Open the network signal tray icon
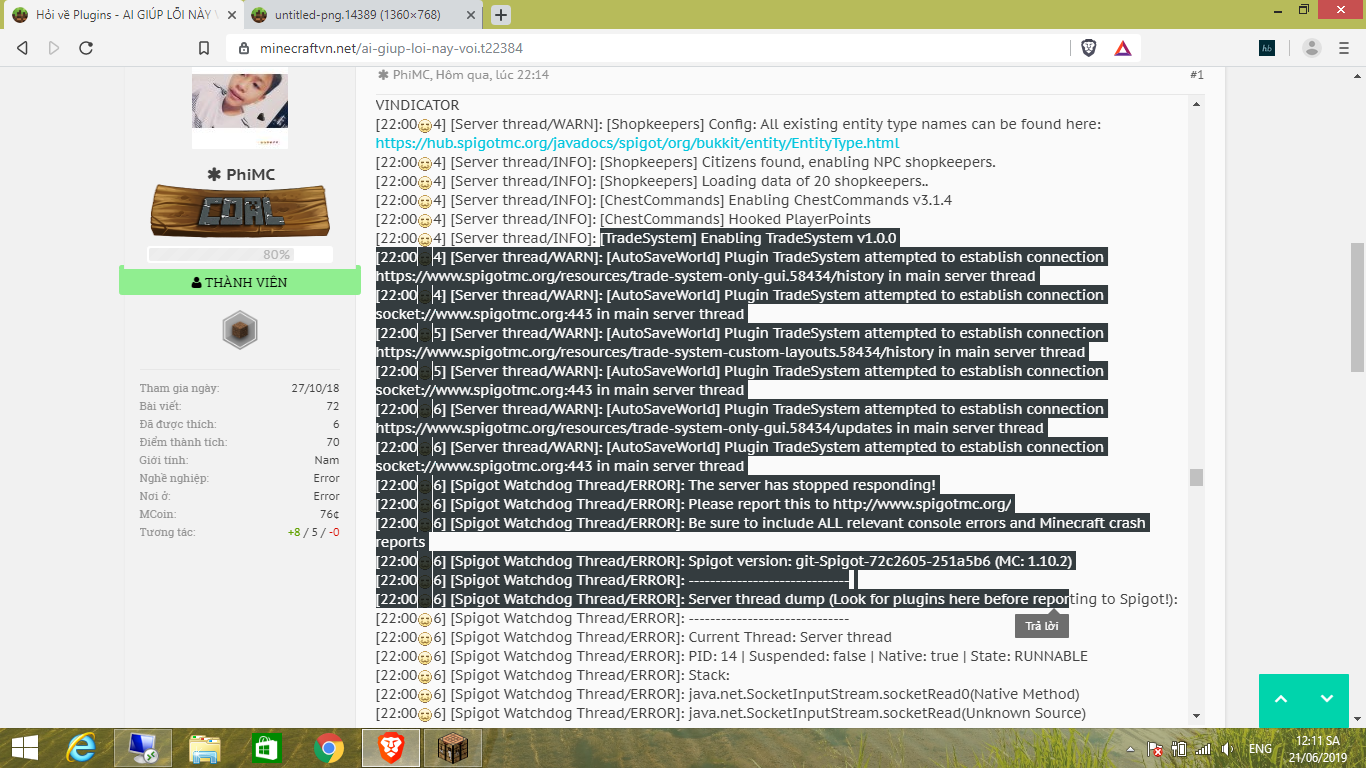This screenshot has height=768, width=1366. pos(1203,749)
